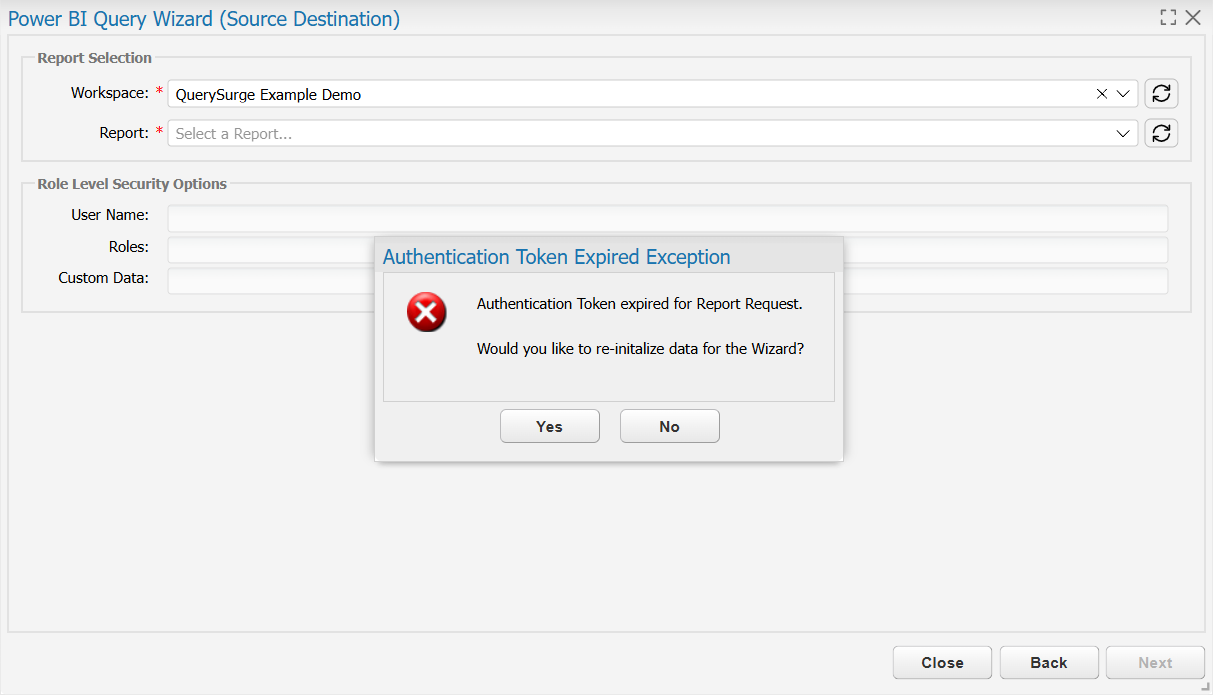
Task: Click the Role Level Security Options label
Action: tap(132, 184)
